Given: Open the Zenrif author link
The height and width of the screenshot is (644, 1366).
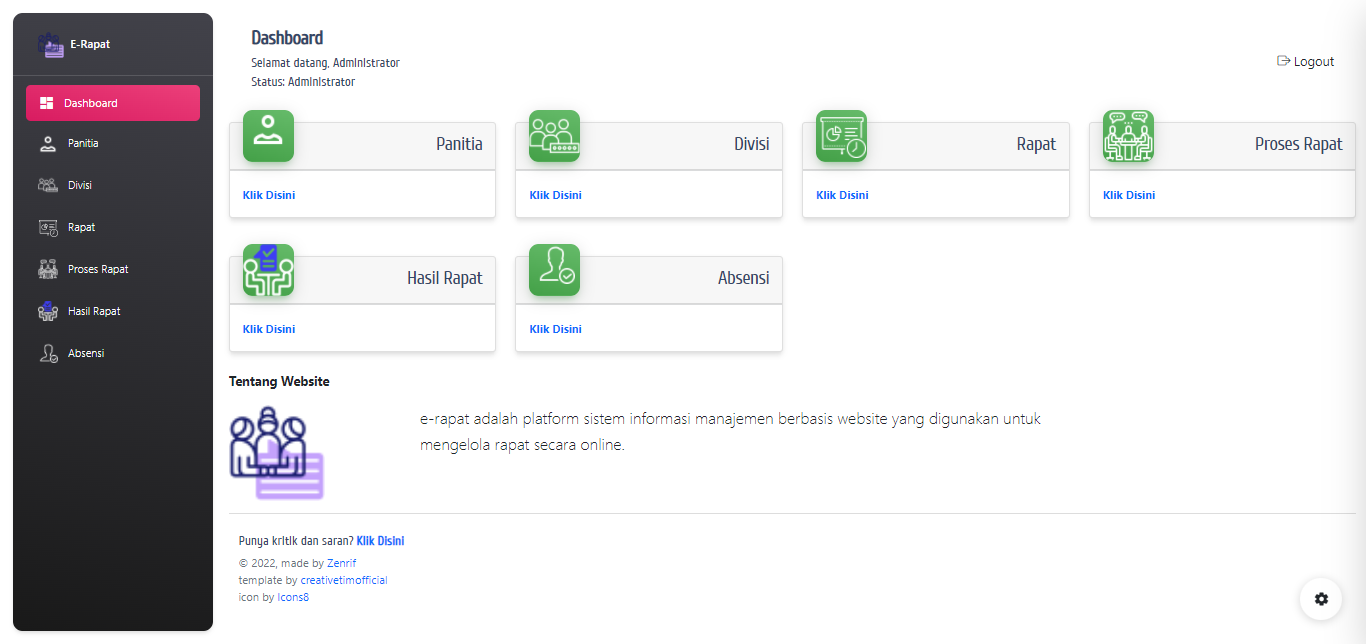Looking at the screenshot, I should 341,563.
